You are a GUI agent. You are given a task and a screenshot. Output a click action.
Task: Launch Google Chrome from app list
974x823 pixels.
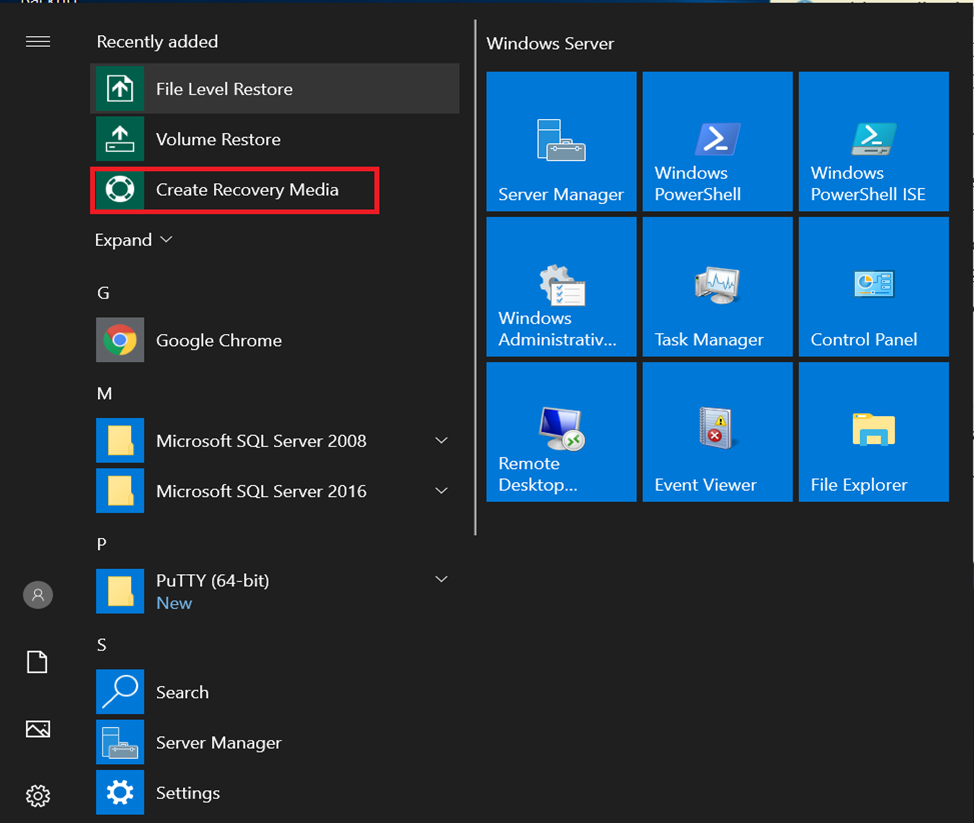point(218,340)
